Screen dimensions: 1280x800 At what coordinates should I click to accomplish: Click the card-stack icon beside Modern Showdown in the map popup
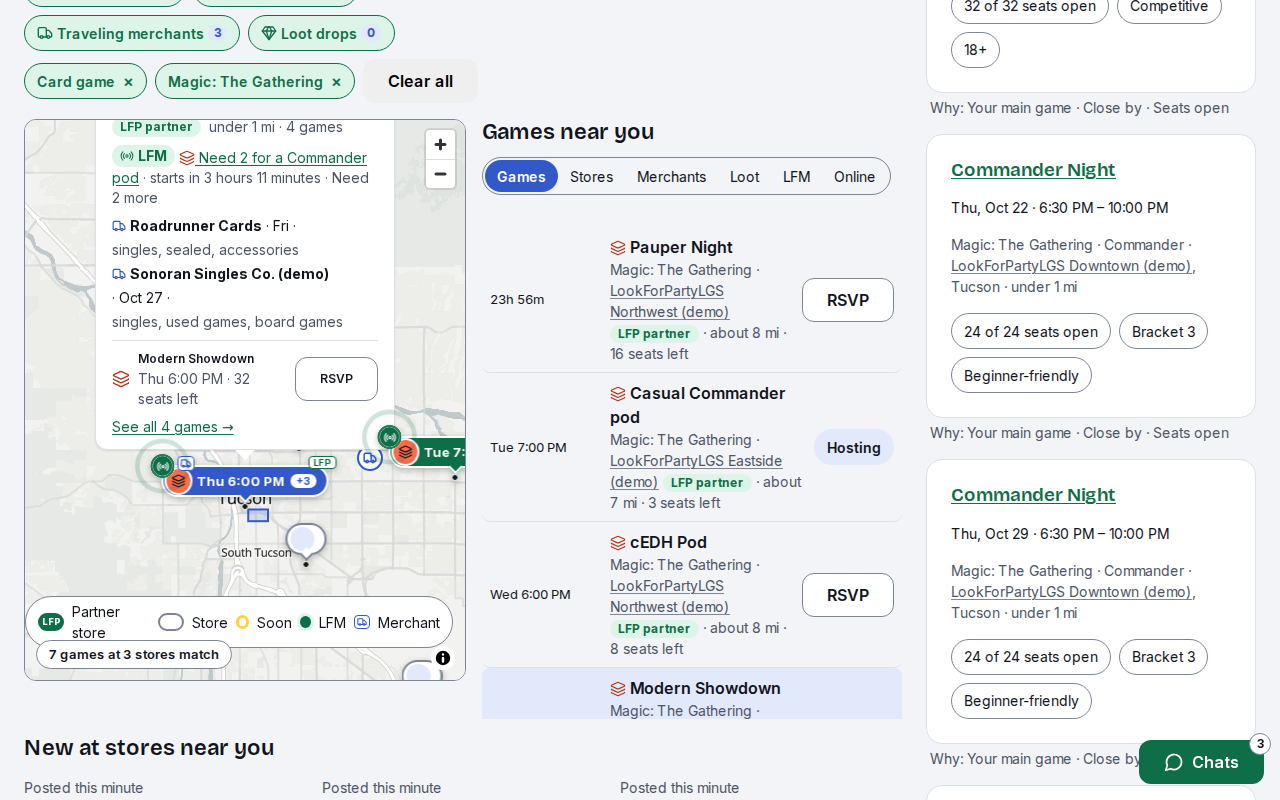pos(121,379)
